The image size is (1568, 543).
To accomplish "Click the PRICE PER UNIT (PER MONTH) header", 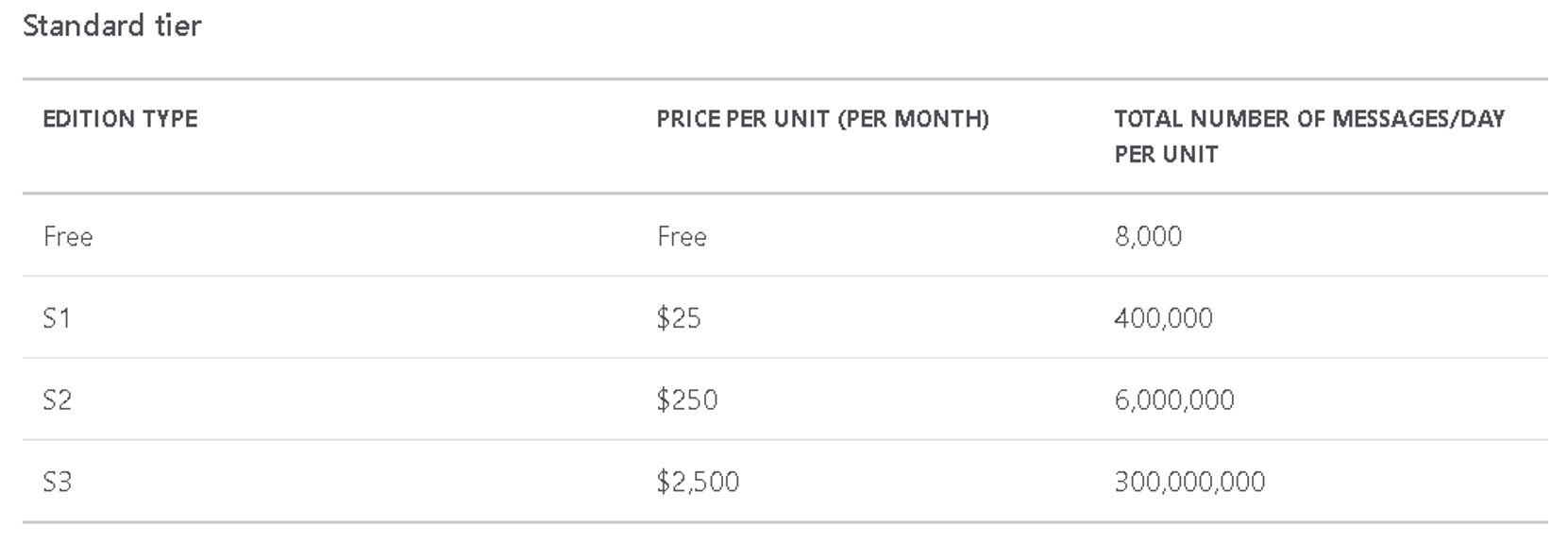I will (822, 119).
